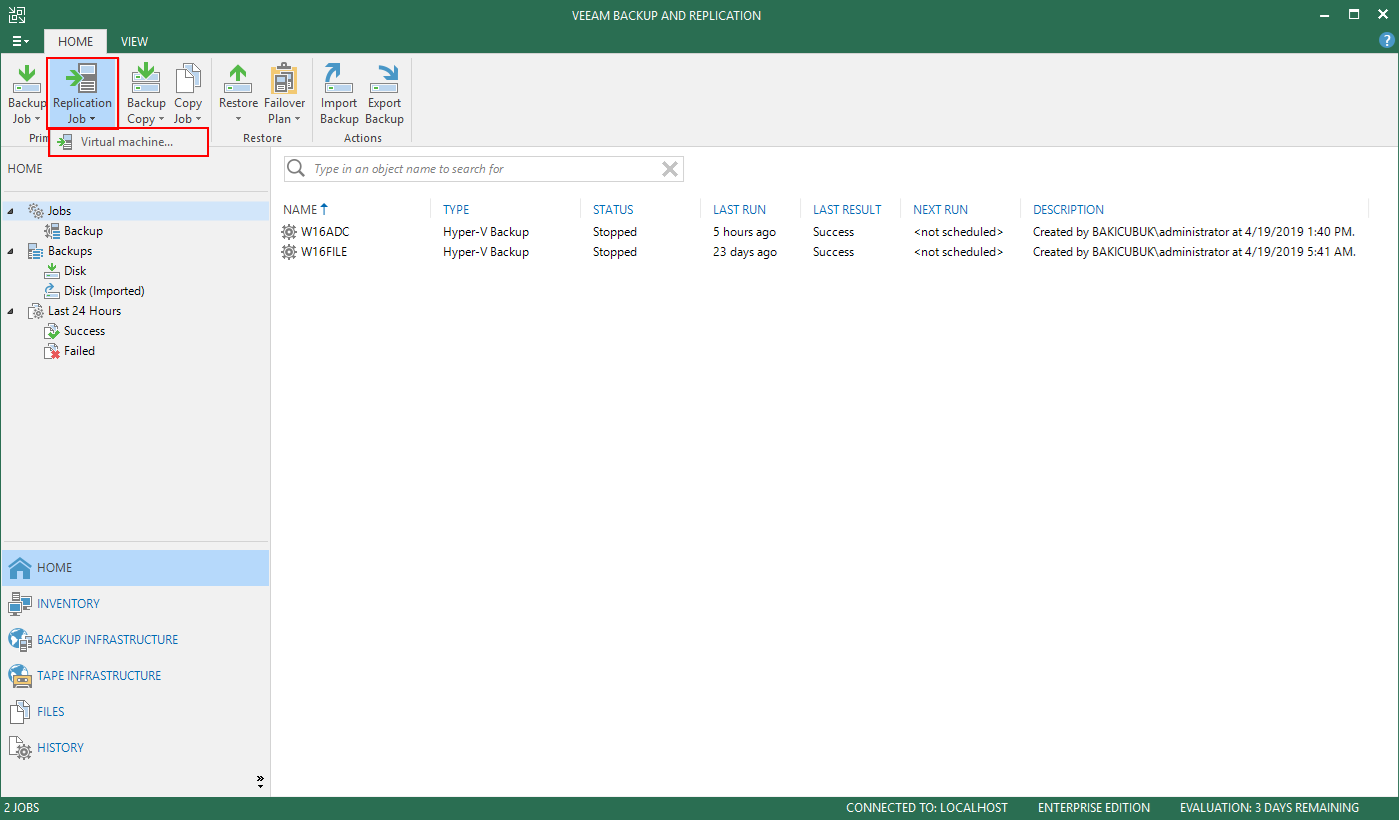
Task: Open the HOME navigation pane view
Action: tap(135, 567)
